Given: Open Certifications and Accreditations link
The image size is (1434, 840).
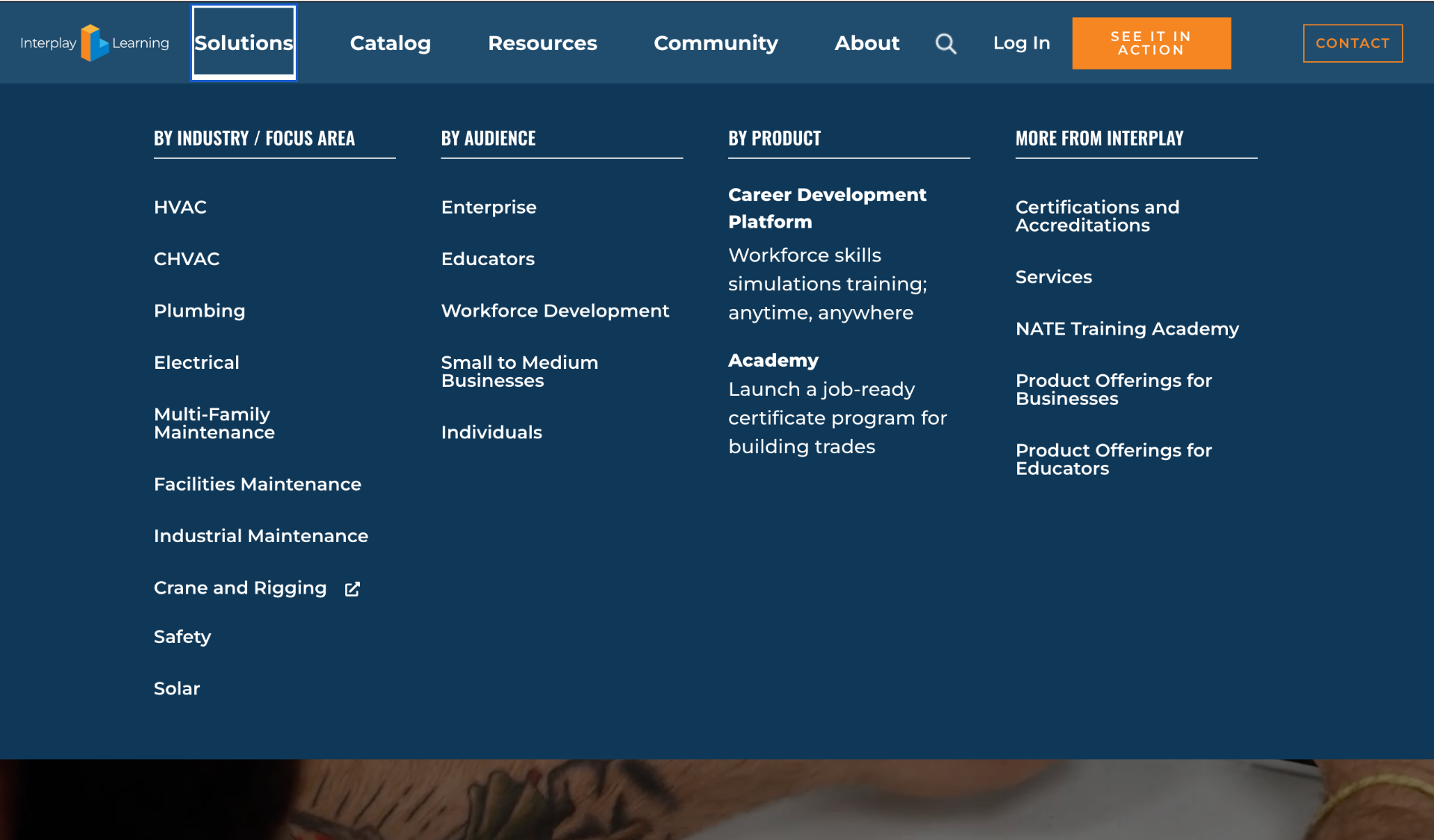Looking at the screenshot, I should [1097, 217].
